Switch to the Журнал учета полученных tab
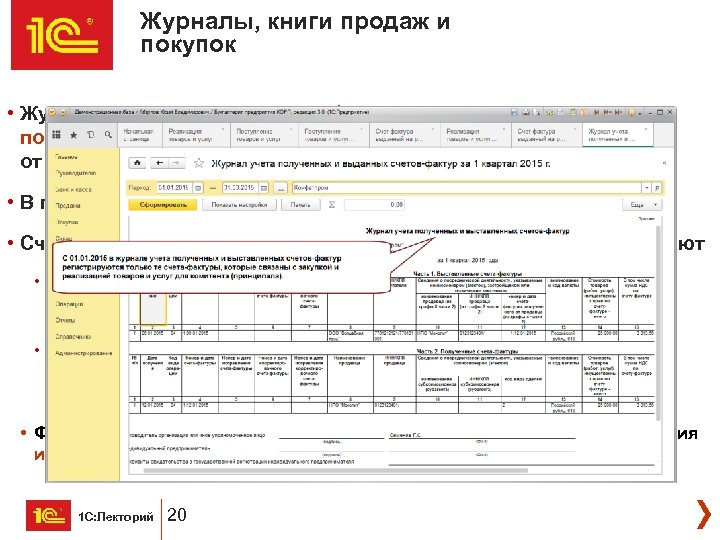720x540 pixels. tap(618, 135)
